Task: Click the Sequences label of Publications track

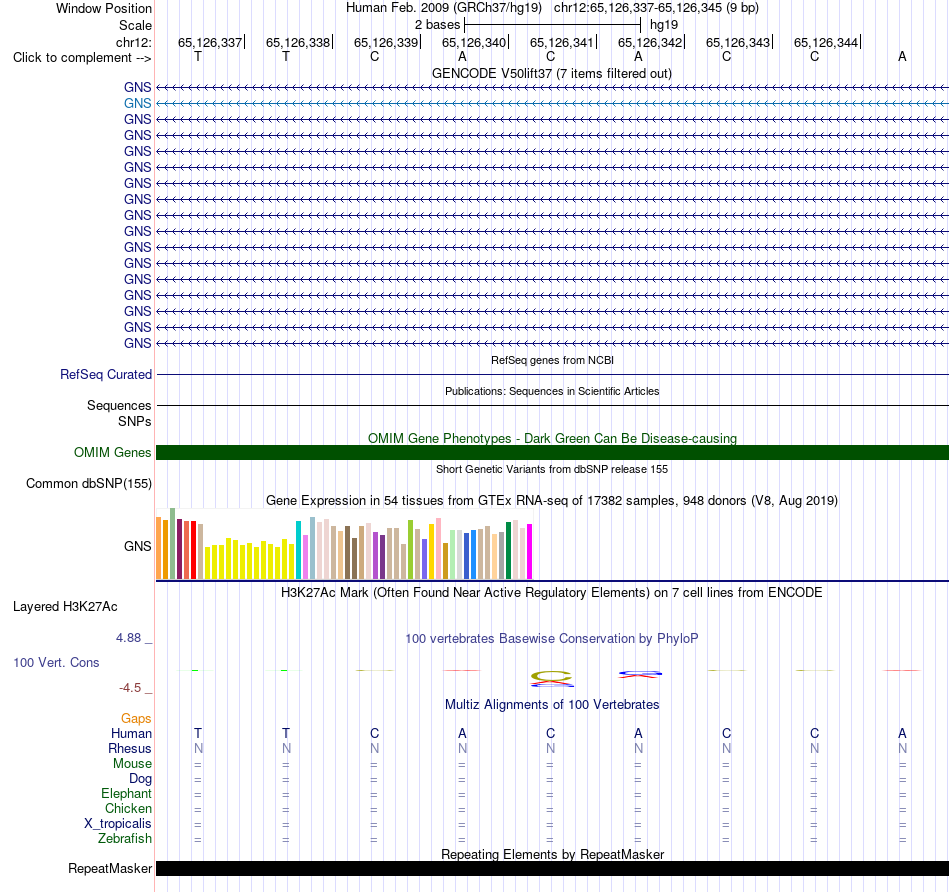Action: coord(119,405)
